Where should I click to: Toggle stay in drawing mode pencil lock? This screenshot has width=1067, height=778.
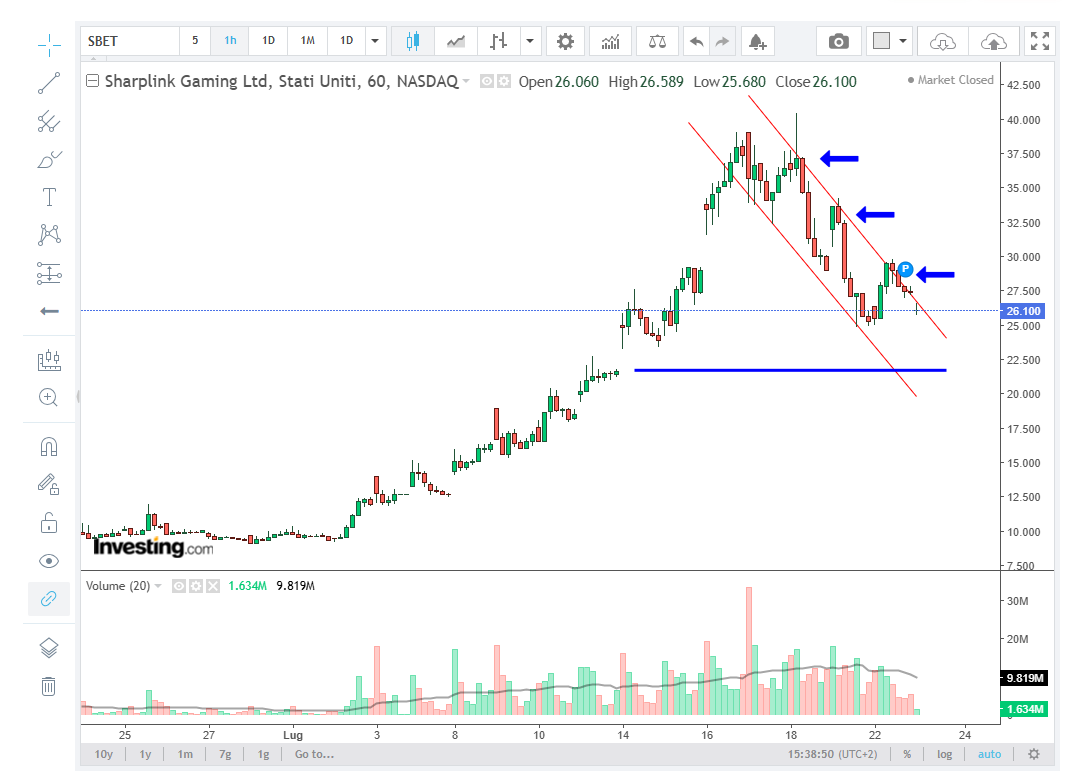tap(48, 484)
